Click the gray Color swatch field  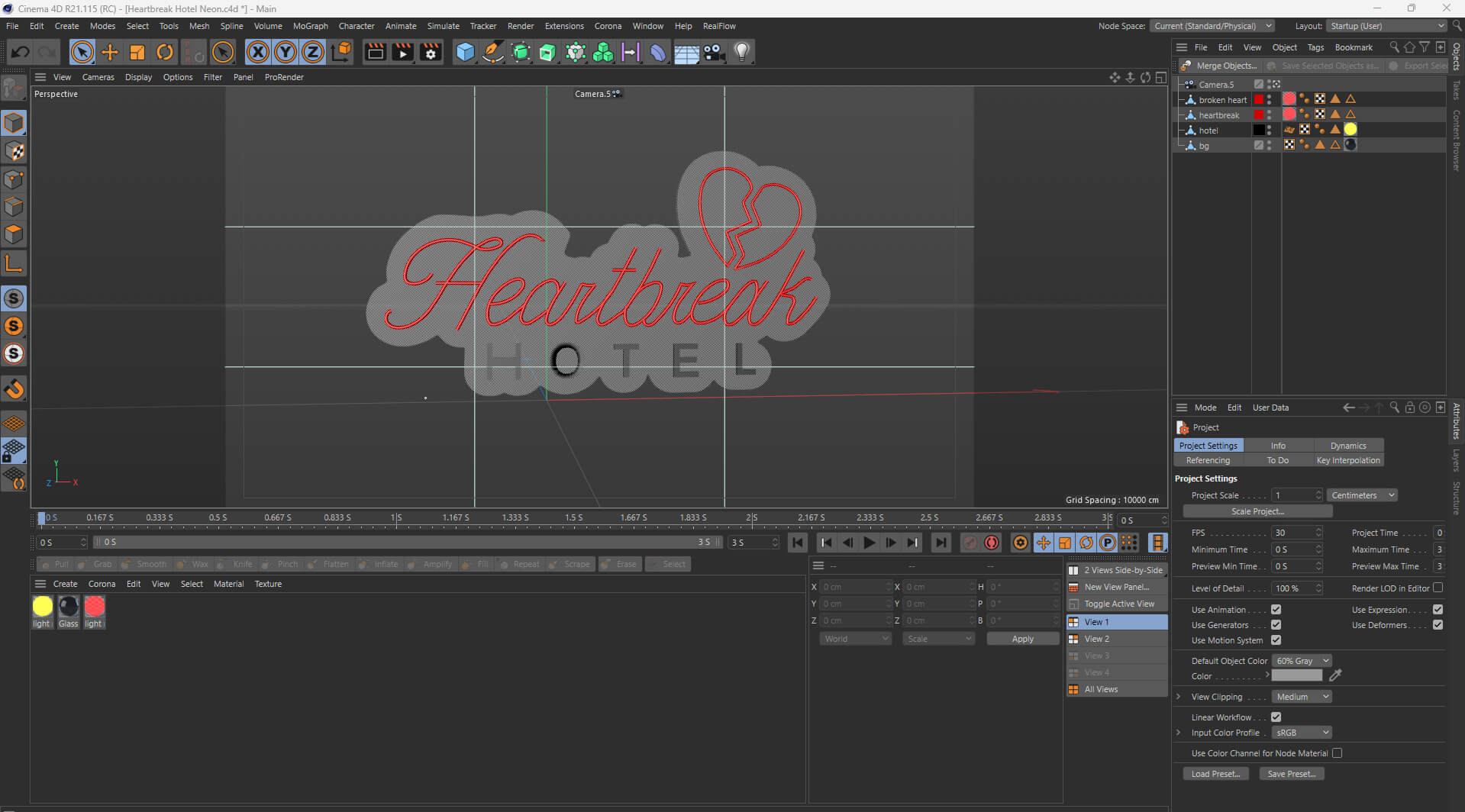coord(1296,675)
